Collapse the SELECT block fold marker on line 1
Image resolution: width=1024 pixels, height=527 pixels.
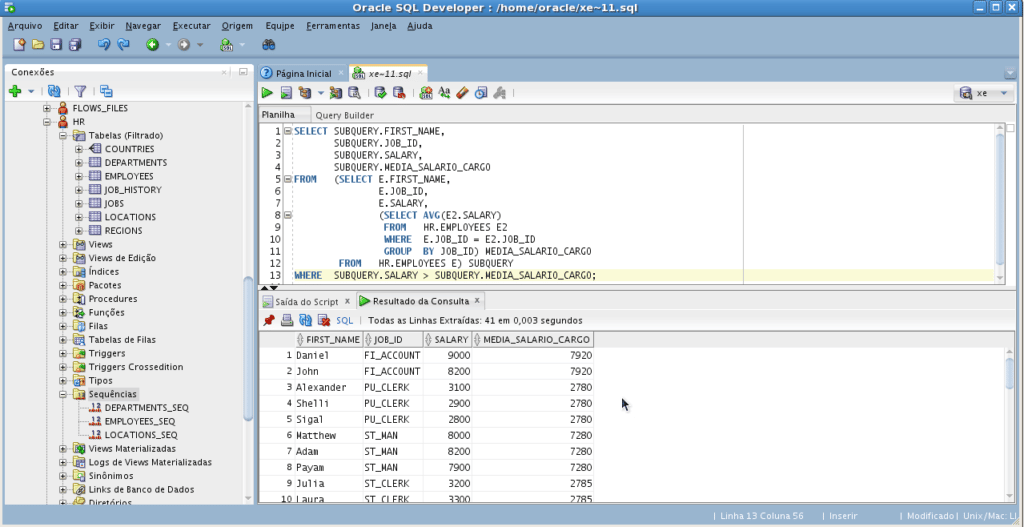click(x=287, y=131)
